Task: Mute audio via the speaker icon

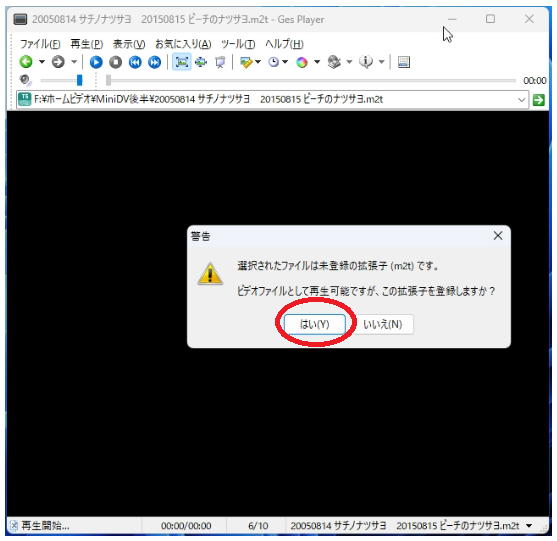Action: [25, 80]
